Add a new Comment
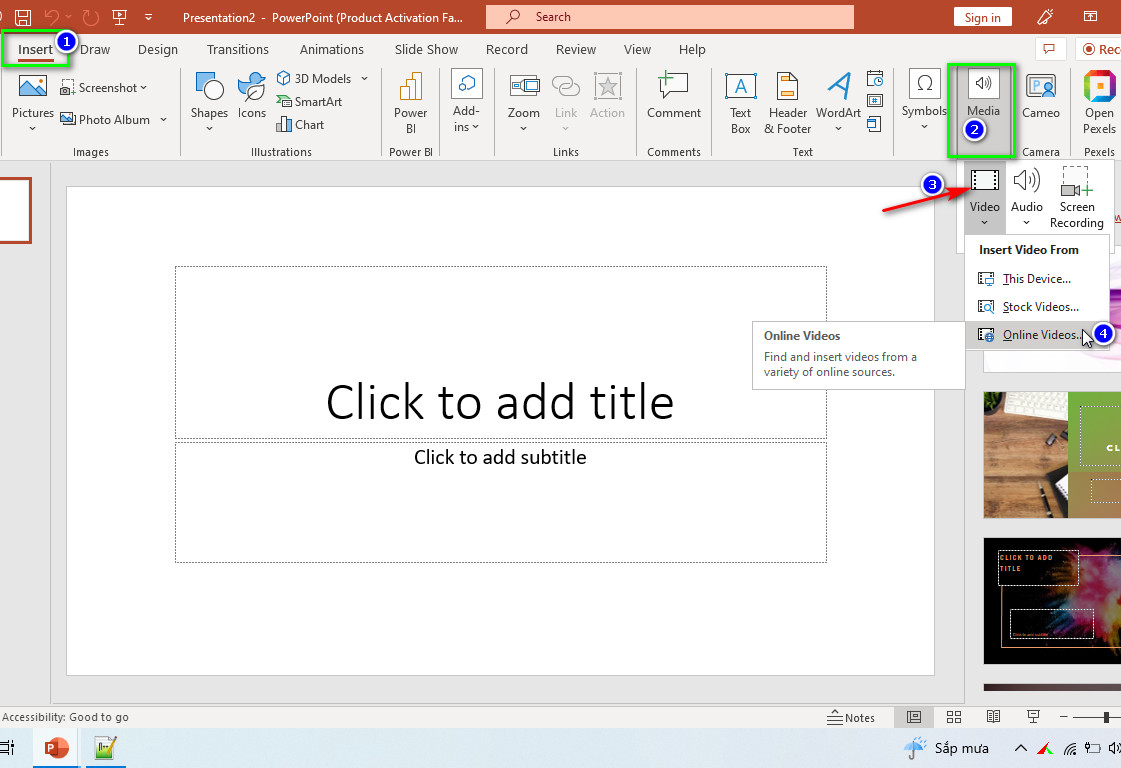The height and width of the screenshot is (768, 1121). 673,95
